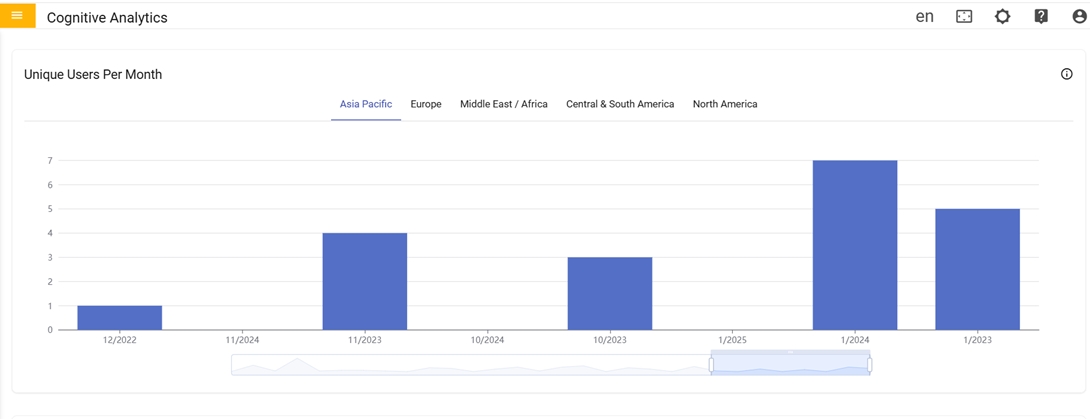Open the Middle East / Africa tab
The image size is (1090, 419).
click(504, 104)
